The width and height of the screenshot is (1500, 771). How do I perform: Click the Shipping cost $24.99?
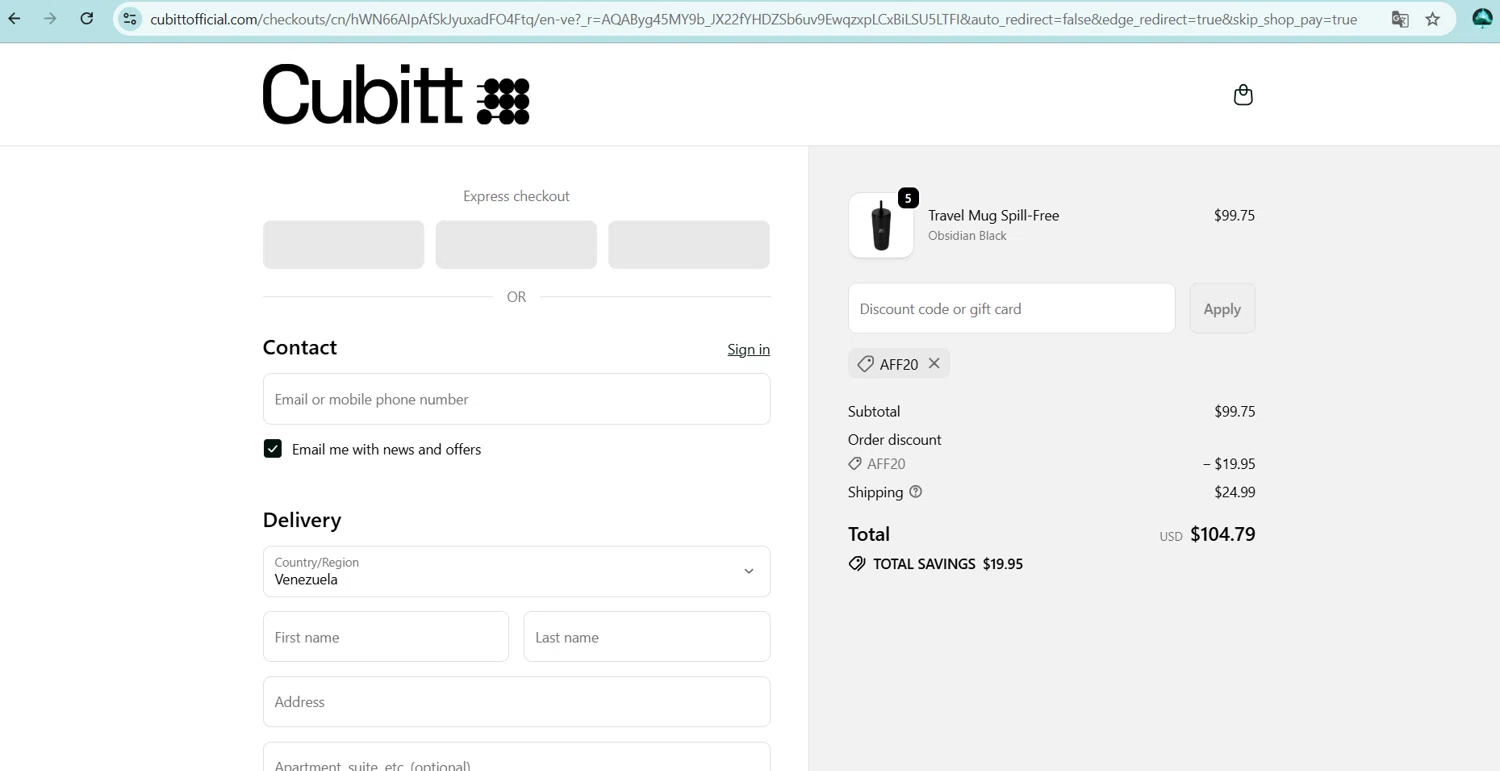[1234, 492]
